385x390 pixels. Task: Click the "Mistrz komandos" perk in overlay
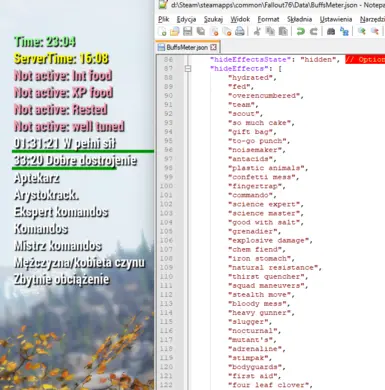click(58, 246)
